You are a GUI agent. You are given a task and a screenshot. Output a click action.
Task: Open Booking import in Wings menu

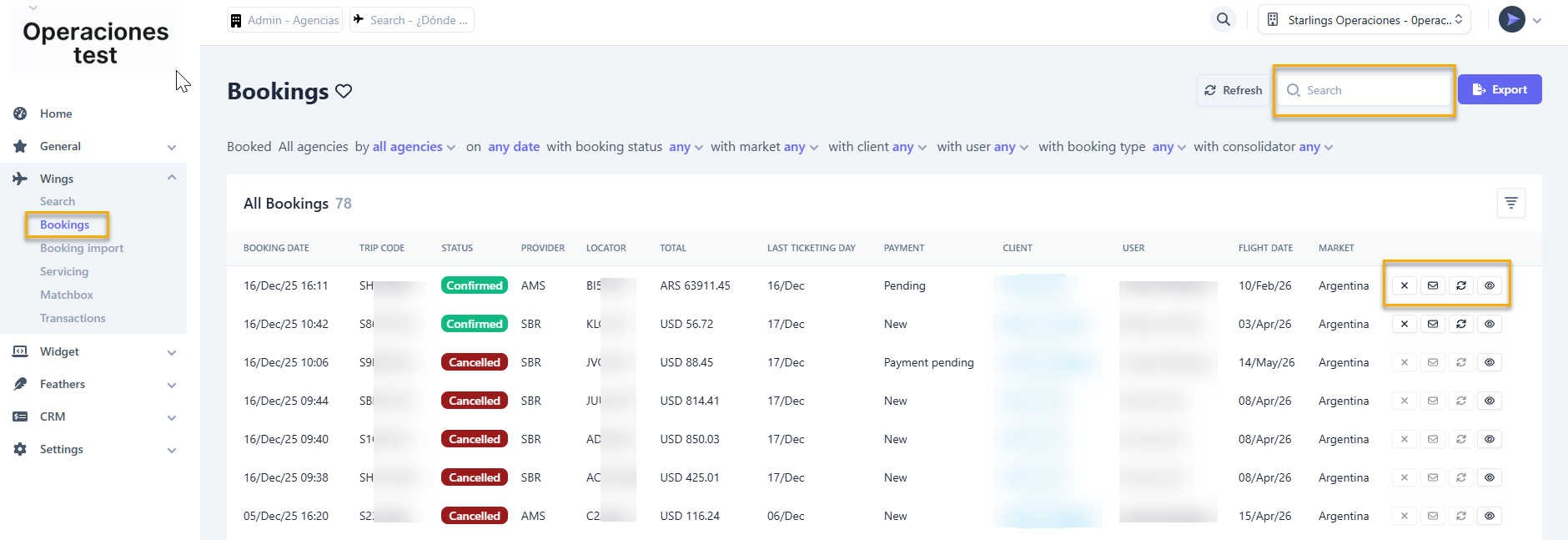pyautogui.click(x=82, y=248)
